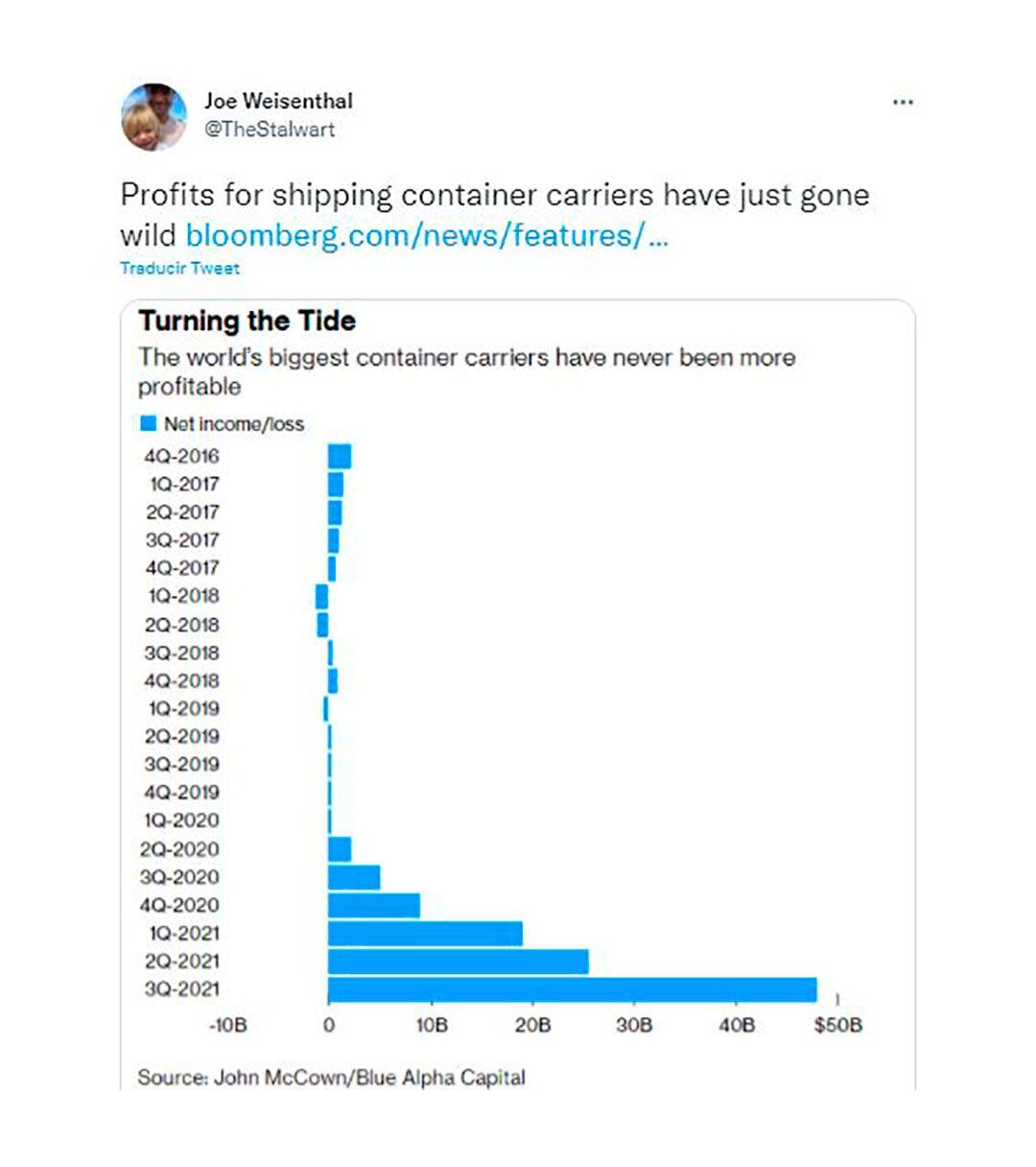Viewport: 1036px width, 1167px height.
Task: Click the 4Q-2020 bar in the chart
Action: point(373,905)
